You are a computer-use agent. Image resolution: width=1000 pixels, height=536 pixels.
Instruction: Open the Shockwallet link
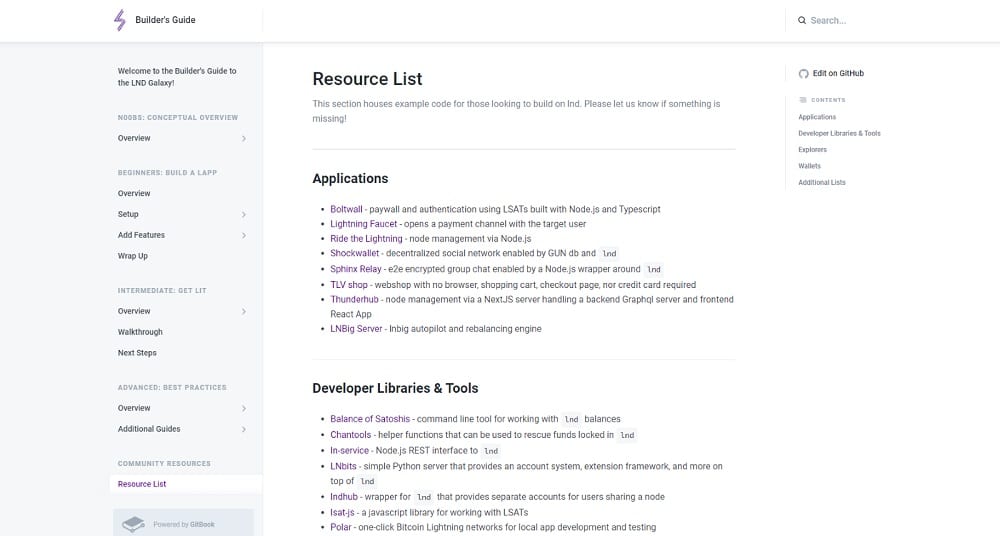pos(355,253)
